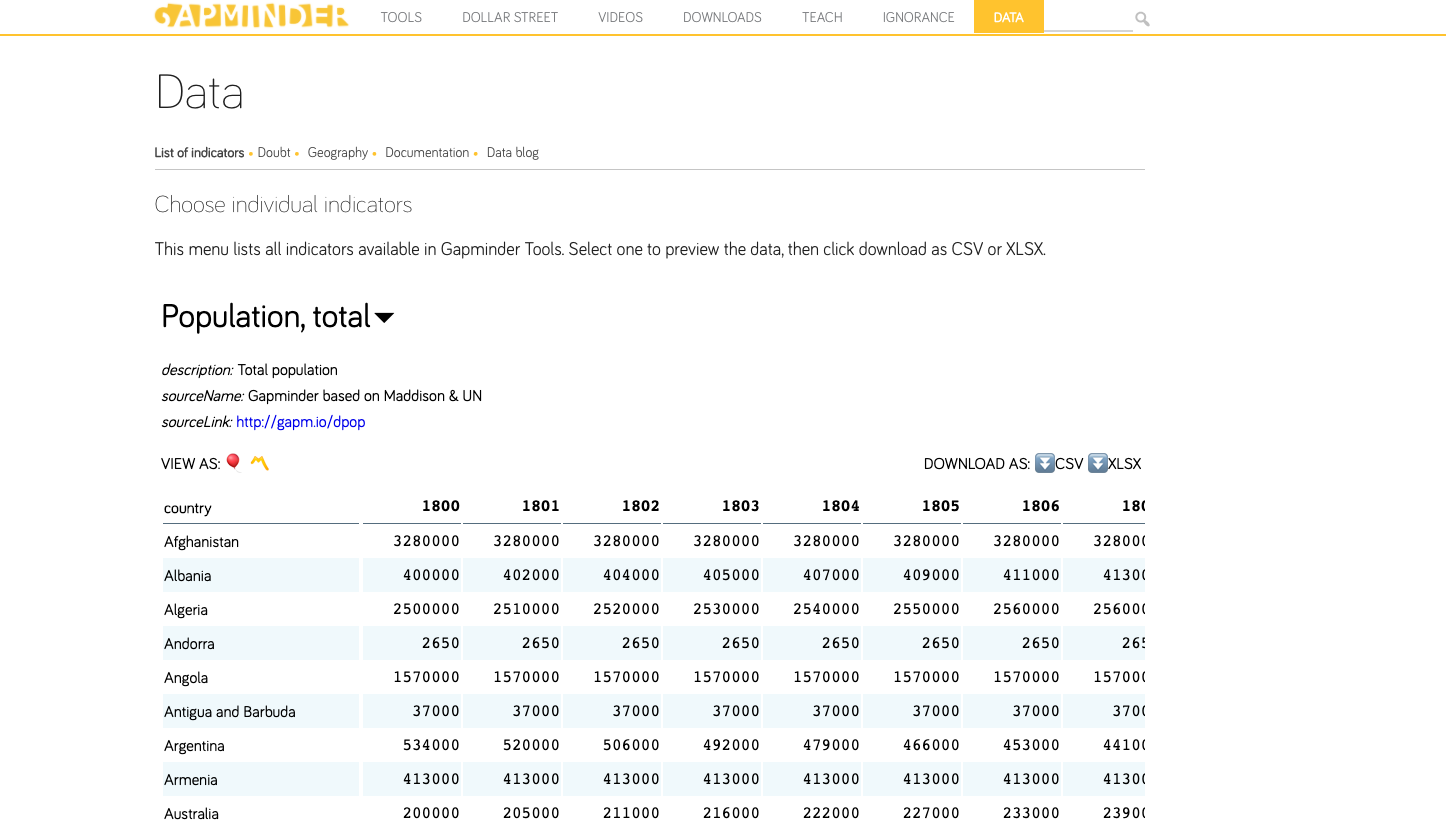Open the TEACH menu item
The image size is (1446, 824).
pos(822,17)
